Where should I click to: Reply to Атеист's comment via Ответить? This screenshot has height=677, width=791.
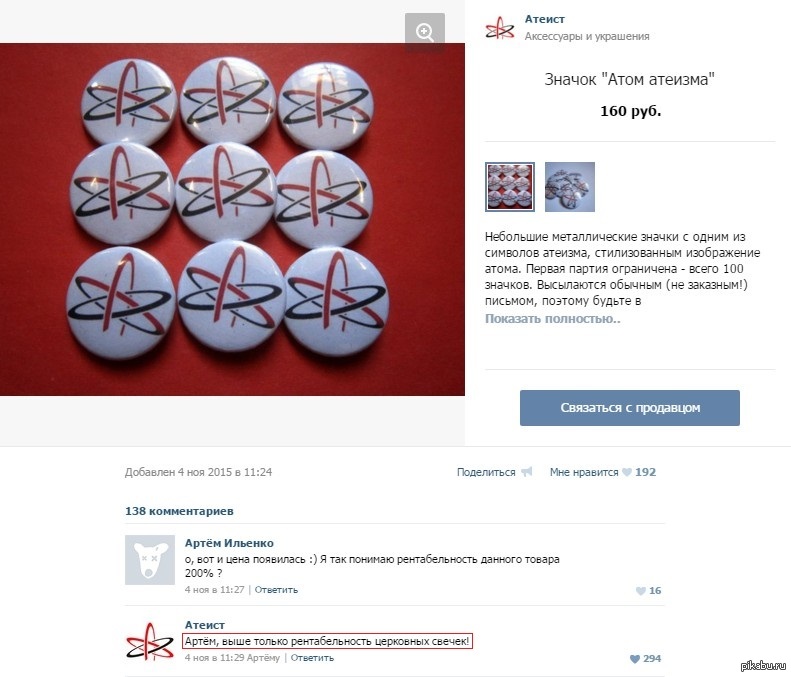312,658
